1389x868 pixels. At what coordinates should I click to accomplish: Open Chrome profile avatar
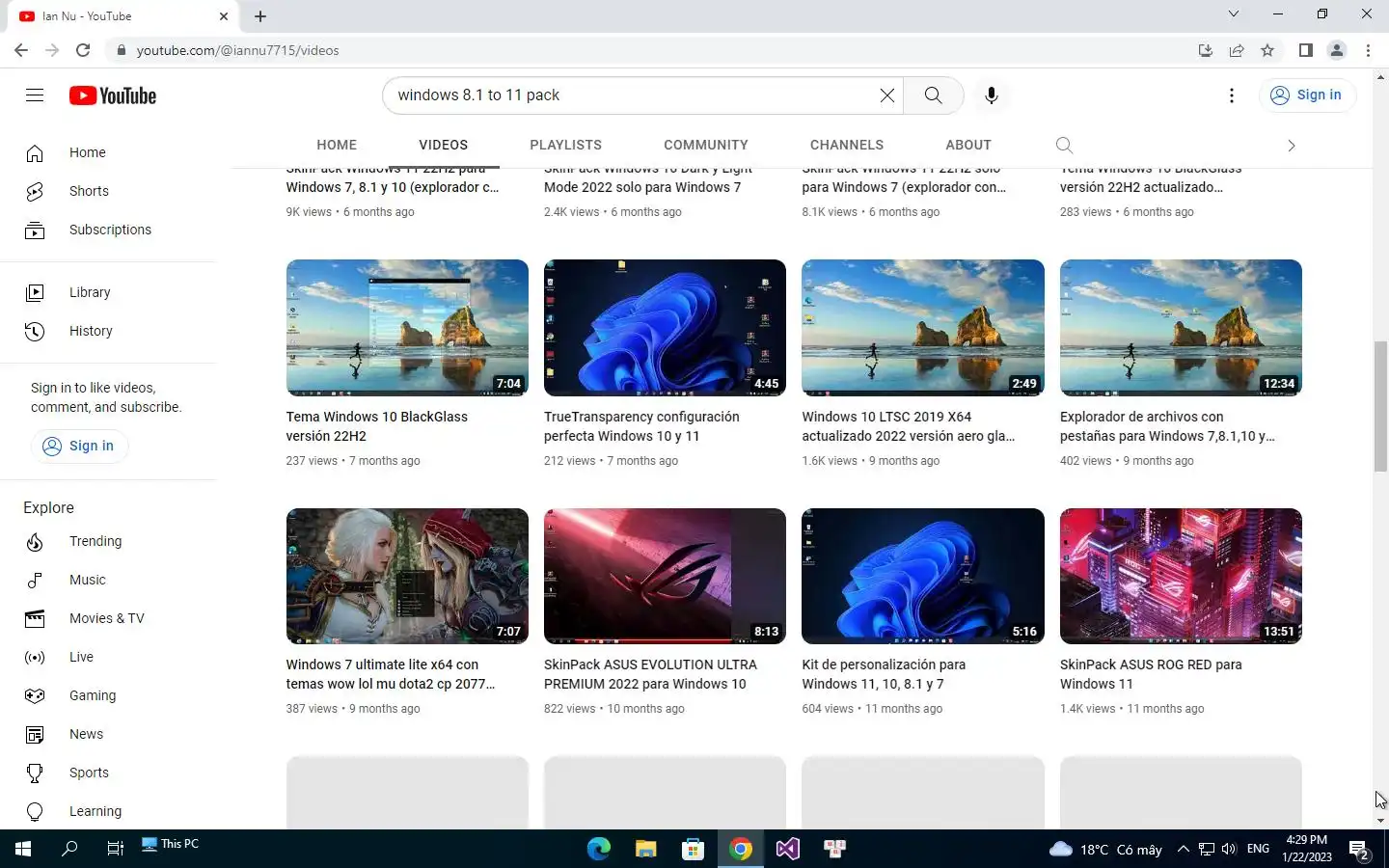point(1337,50)
